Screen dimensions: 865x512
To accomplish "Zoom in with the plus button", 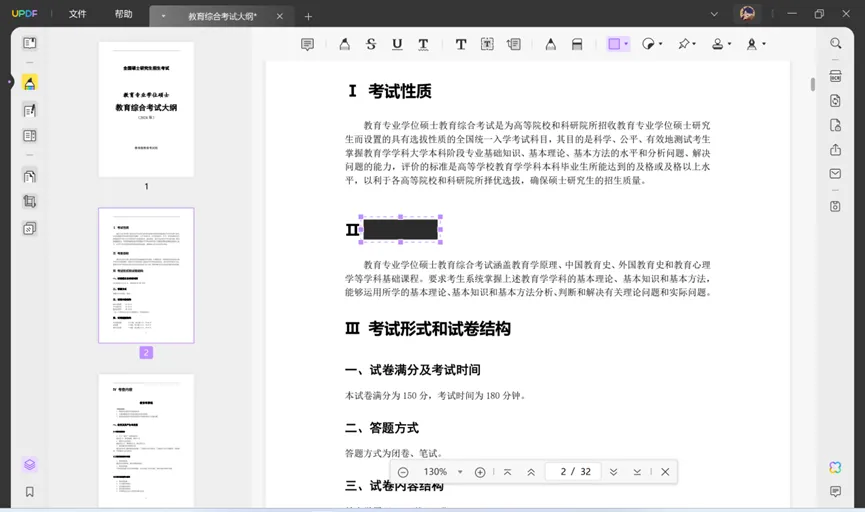I will point(480,472).
